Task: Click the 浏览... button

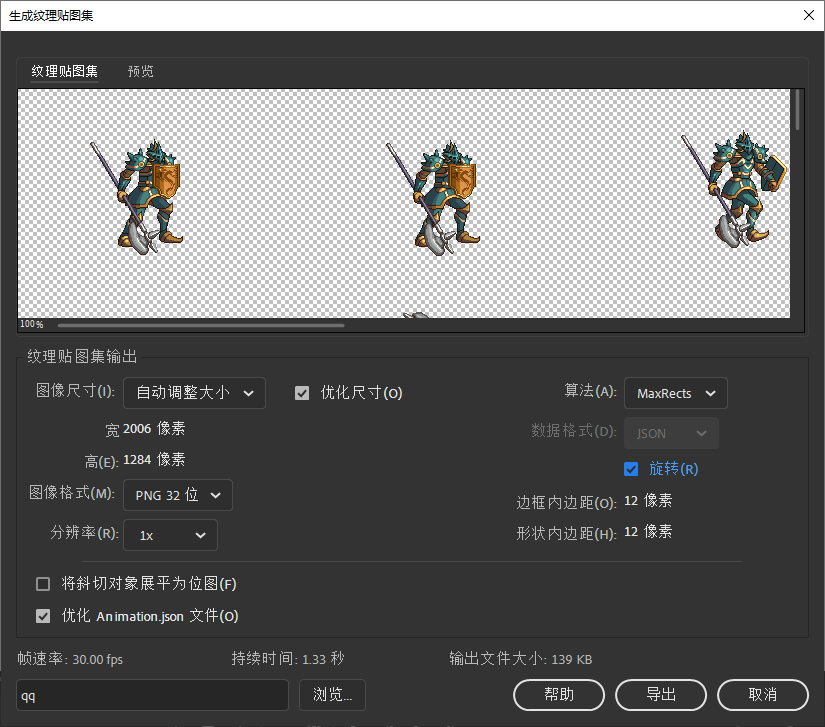Action: pyautogui.click(x=331, y=695)
